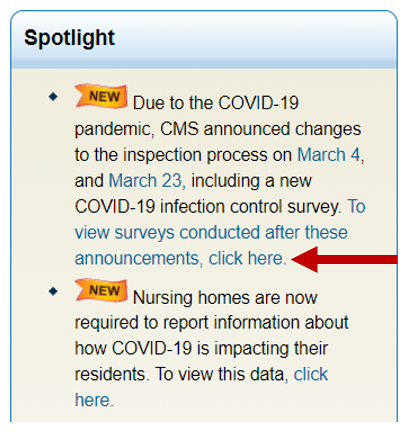Click the diamond bullet before Due to

(x=53, y=97)
